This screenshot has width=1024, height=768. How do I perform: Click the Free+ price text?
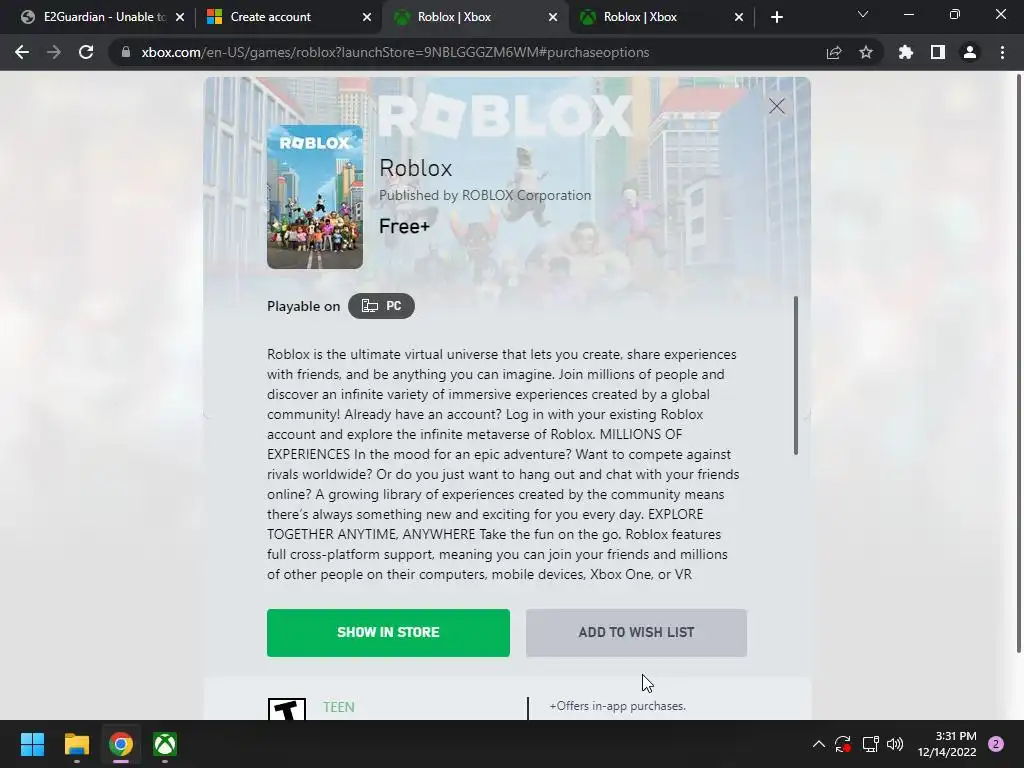pyautogui.click(x=404, y=226)
